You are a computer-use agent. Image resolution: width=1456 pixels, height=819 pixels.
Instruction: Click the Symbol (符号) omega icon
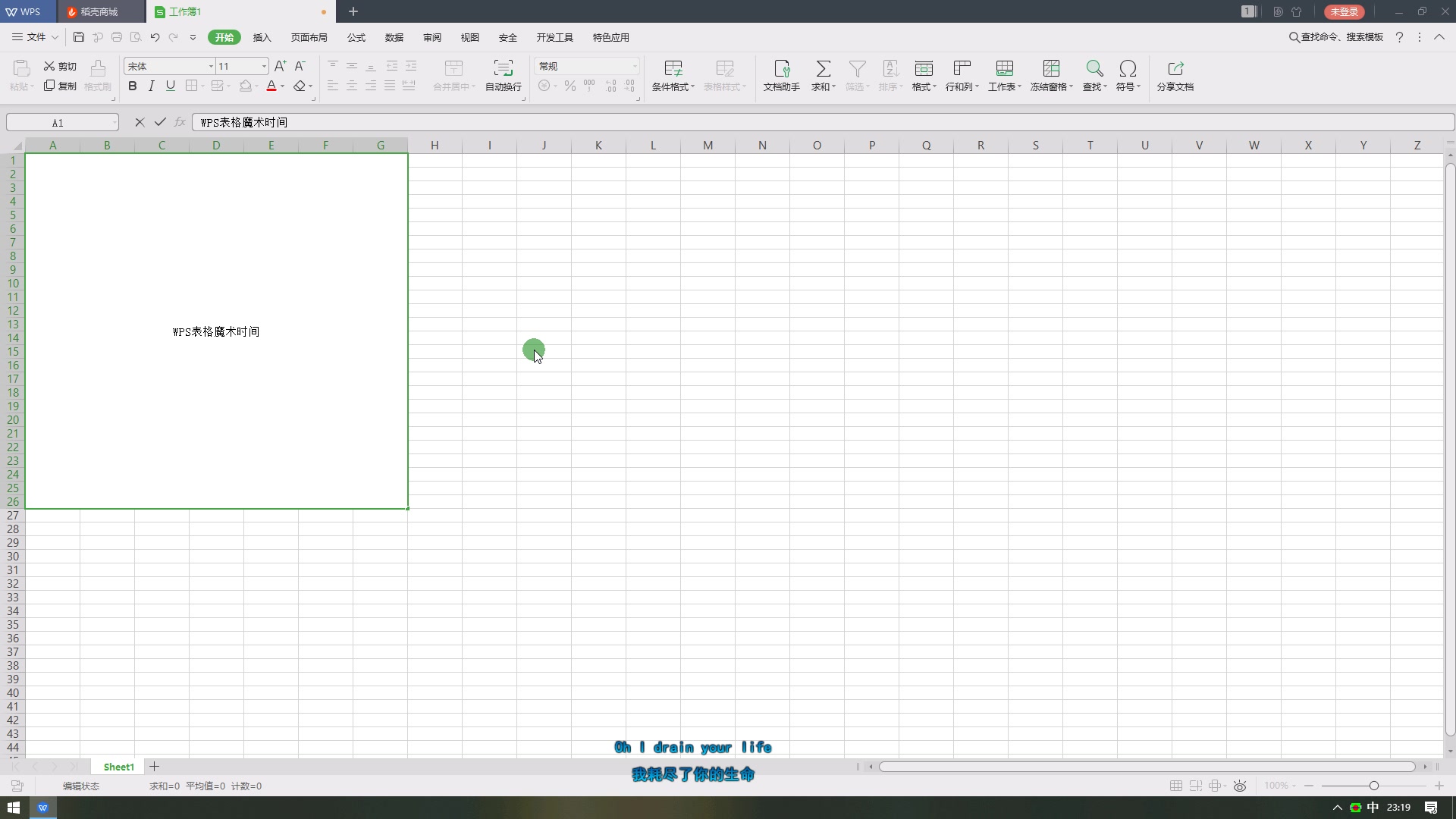point(1128,69)
